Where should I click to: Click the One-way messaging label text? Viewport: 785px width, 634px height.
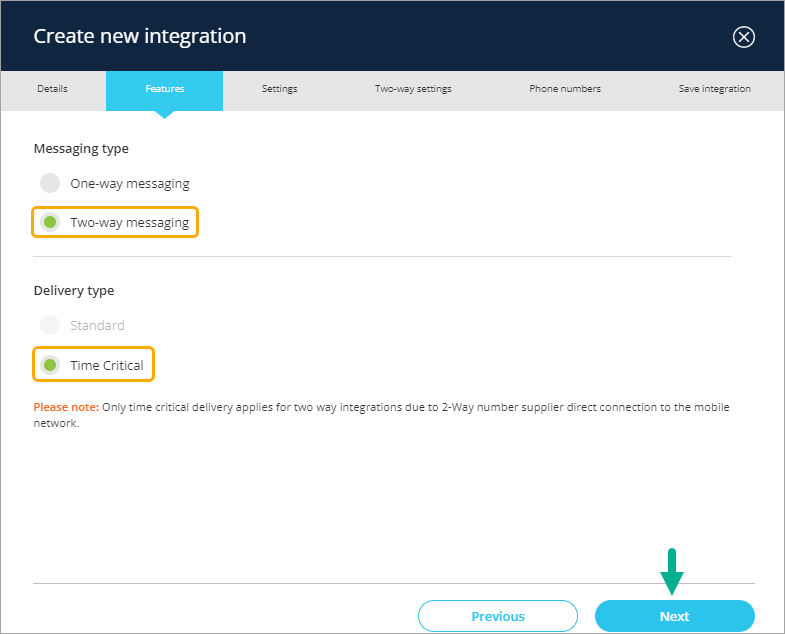coord(130,184)
